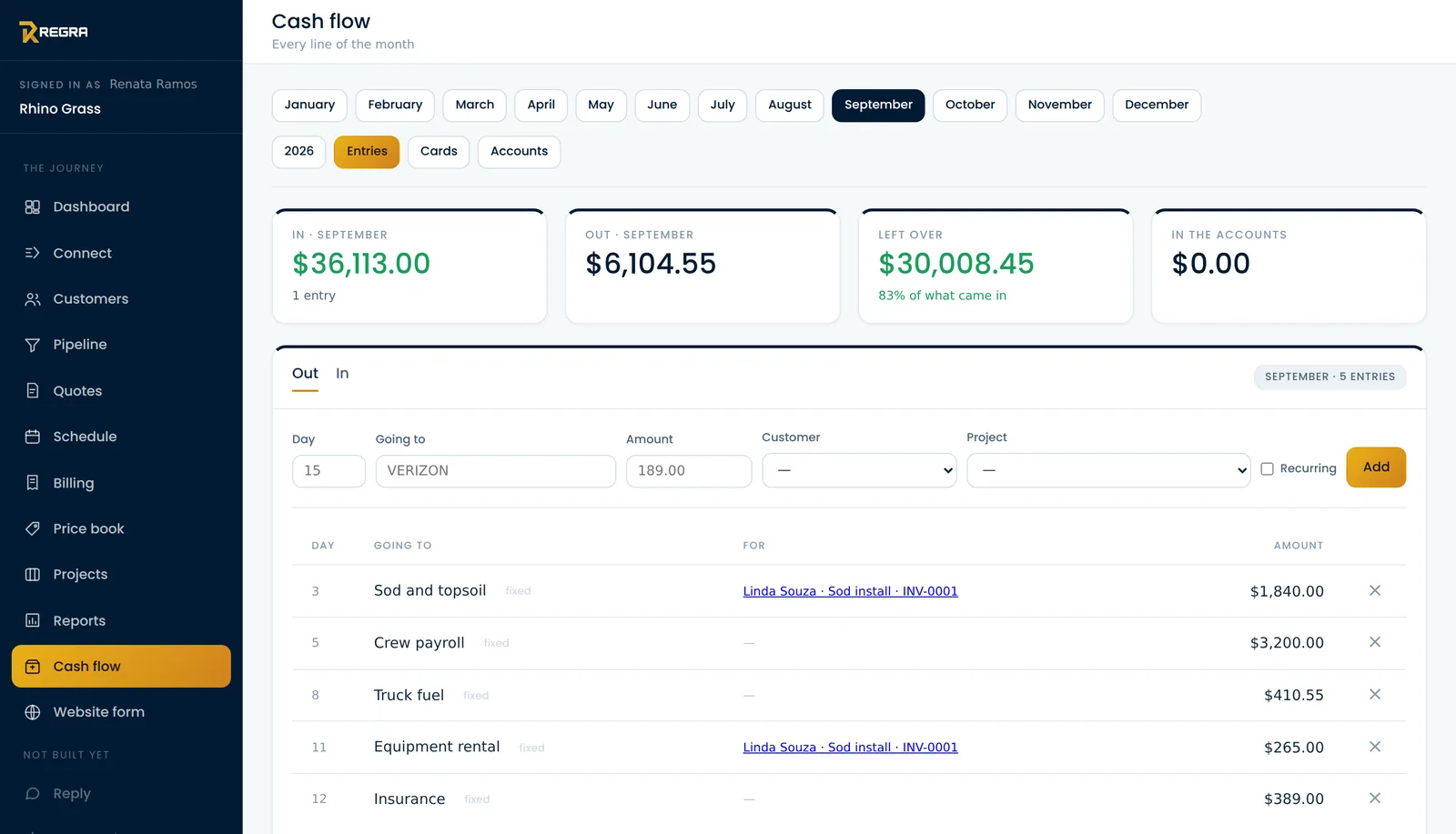Image resolution: width=1456 pixels, height=834 pixels.
Task: Select the October month
Action: [970, 106]
